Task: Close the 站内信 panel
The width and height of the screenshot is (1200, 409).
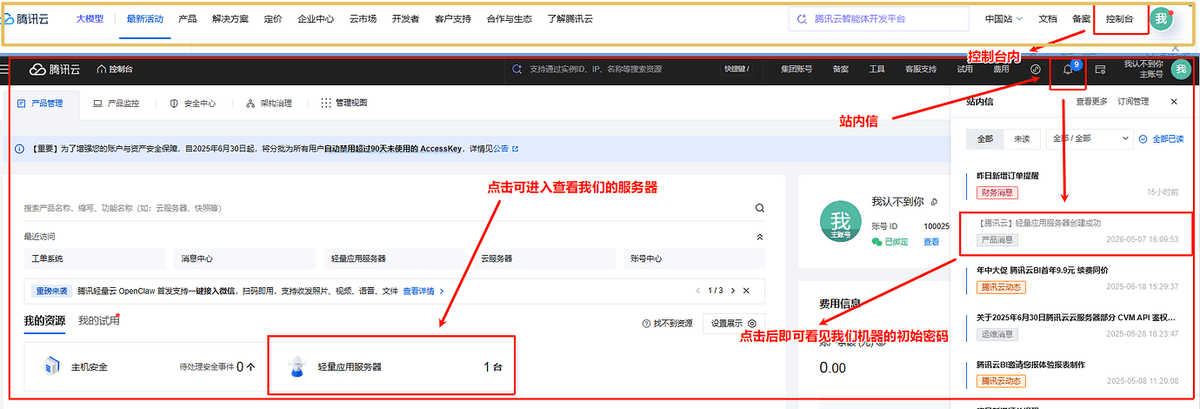Action: tap(1174, 101)
